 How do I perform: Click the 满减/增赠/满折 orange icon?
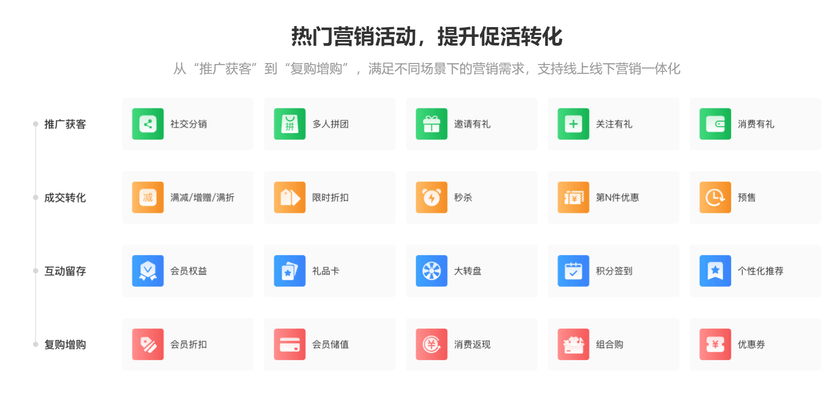[x=148, y=197]
